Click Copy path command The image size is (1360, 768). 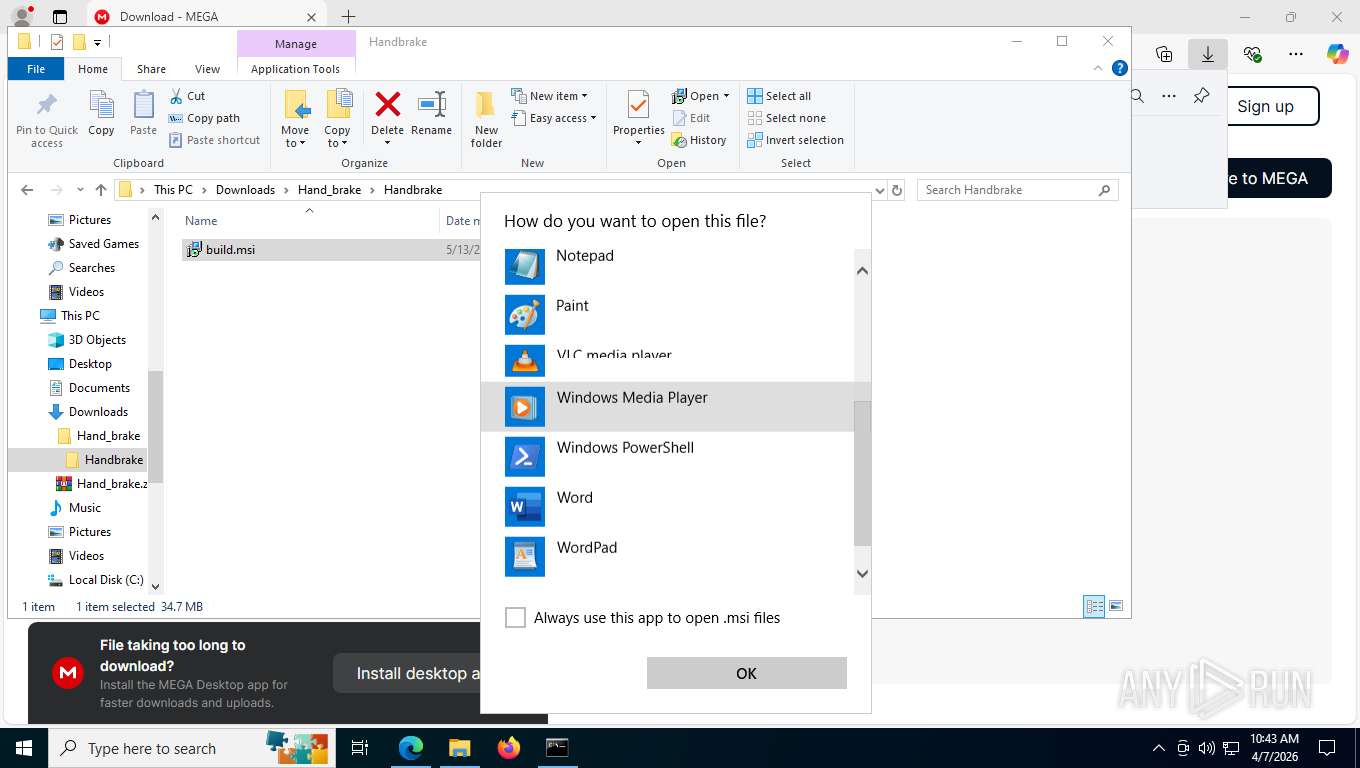tap(204, 118)
